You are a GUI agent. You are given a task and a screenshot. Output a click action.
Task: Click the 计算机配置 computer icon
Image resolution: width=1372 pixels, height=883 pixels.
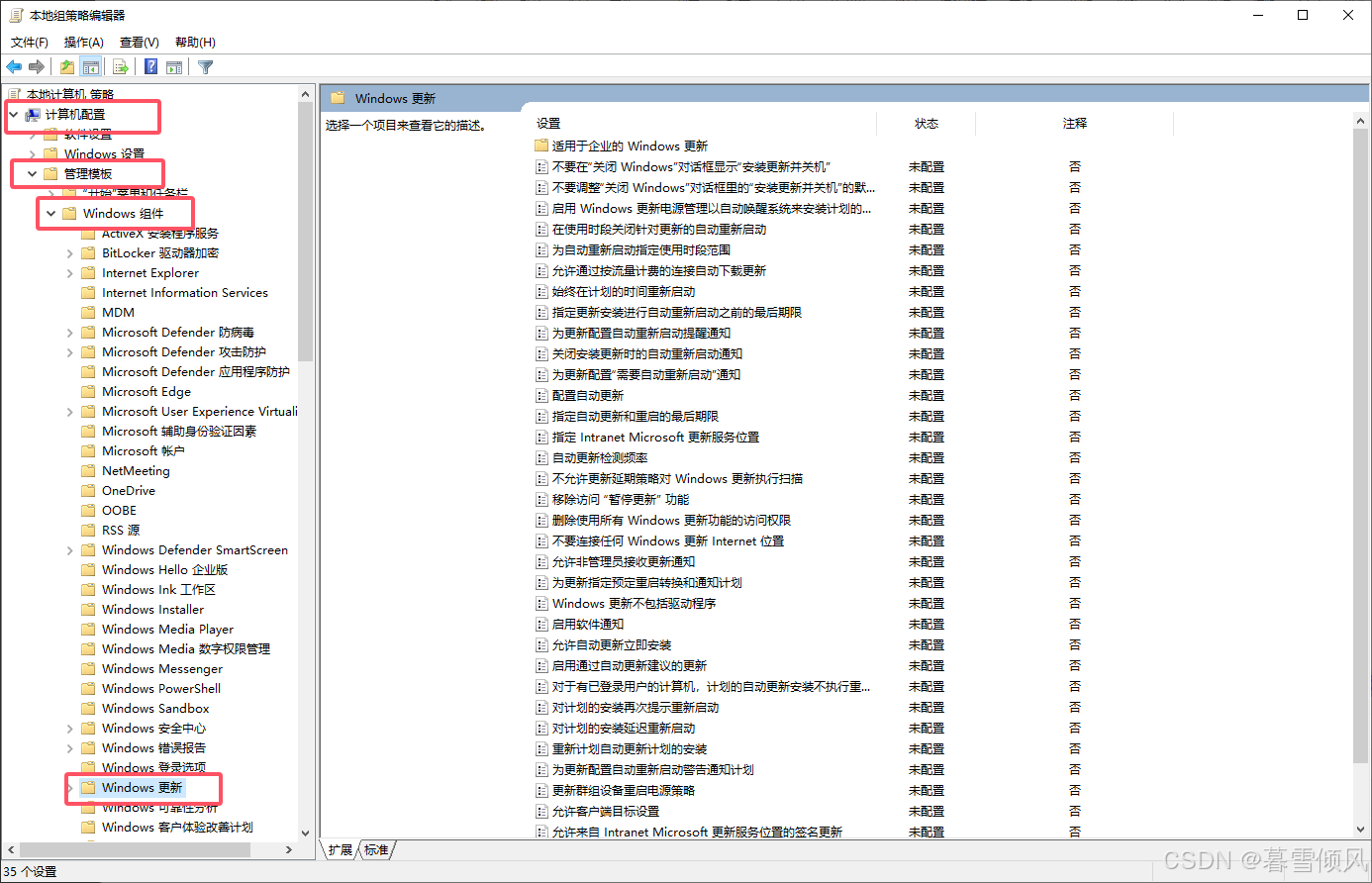[x=33, y=115]
